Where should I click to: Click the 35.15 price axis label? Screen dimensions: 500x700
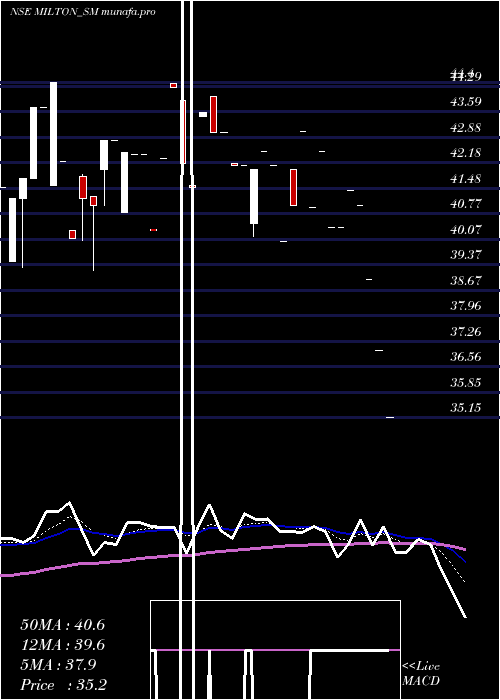point(466,408)
